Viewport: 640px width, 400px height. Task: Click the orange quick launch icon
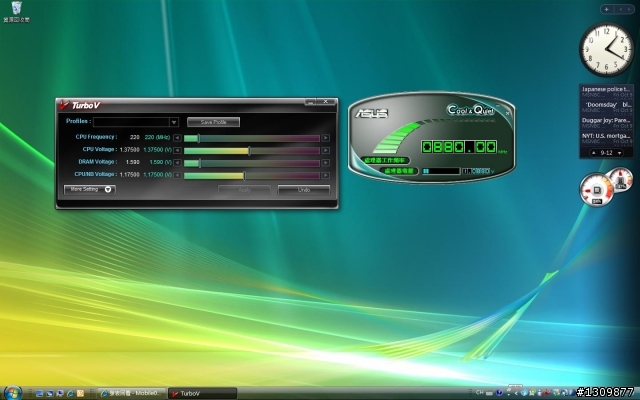pos(80,393)
